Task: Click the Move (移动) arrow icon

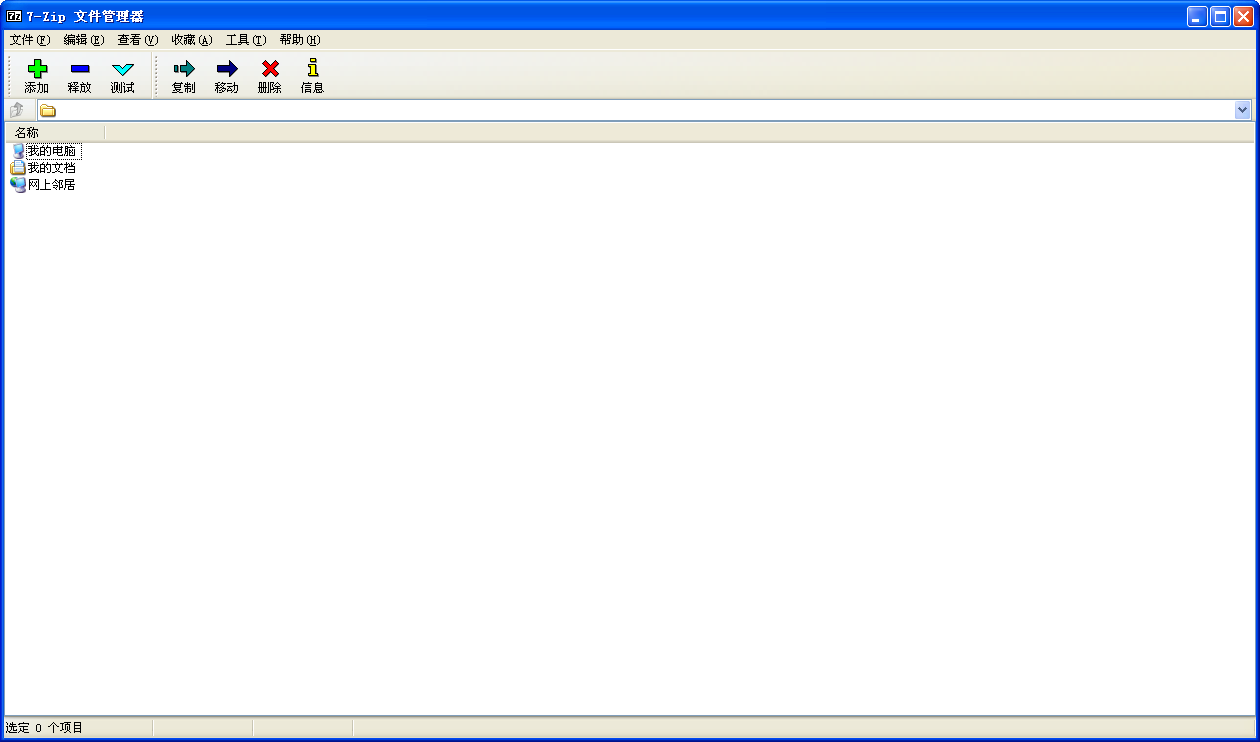Action: [227, 69]
